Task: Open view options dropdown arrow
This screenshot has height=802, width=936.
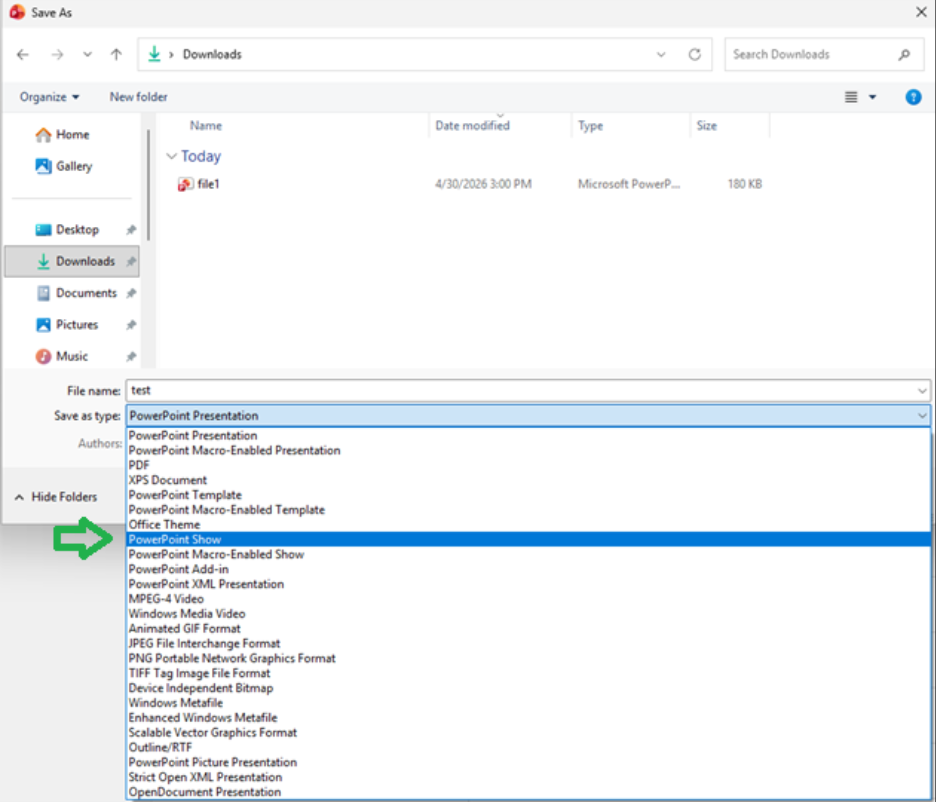Action: pos(872,97)
